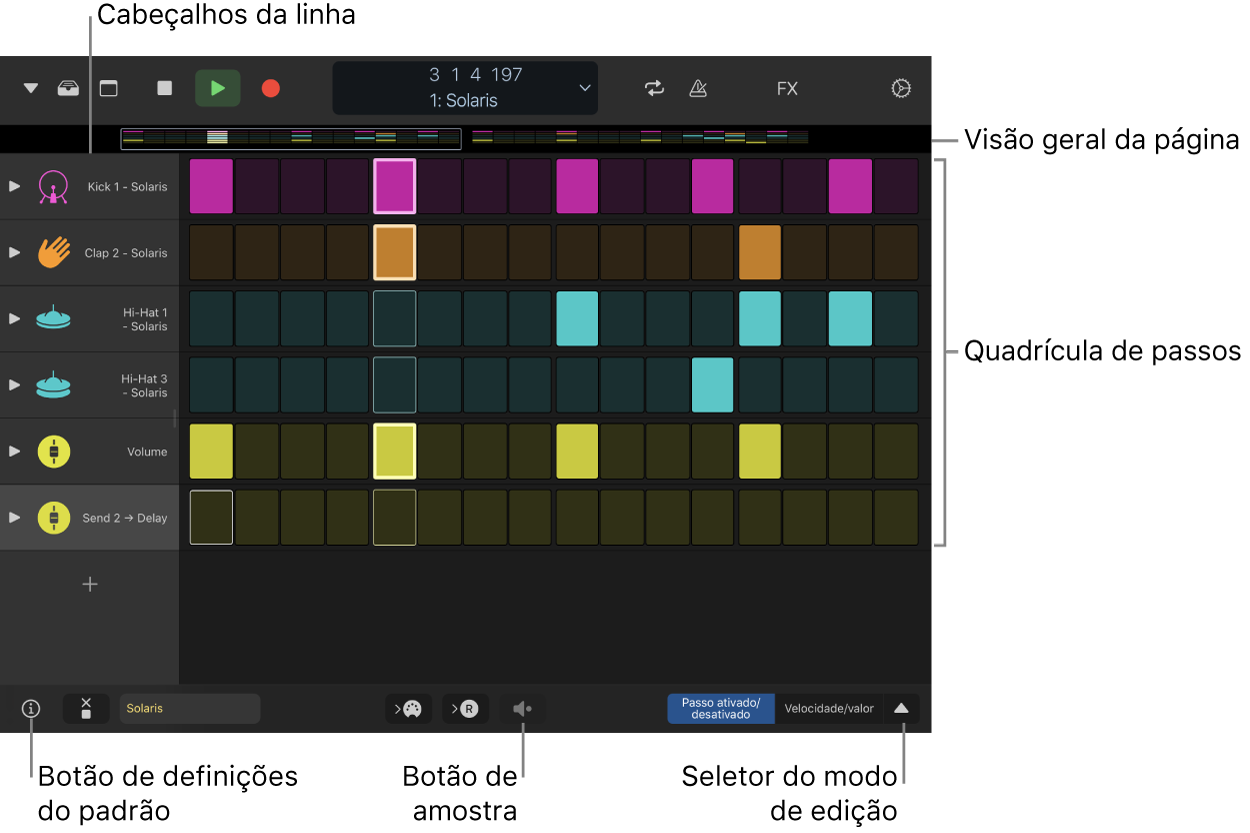Screen dimensions: 1250x833
Task: Expand the Kick 1 - Solaris row
Action: [x=14, y=186]
